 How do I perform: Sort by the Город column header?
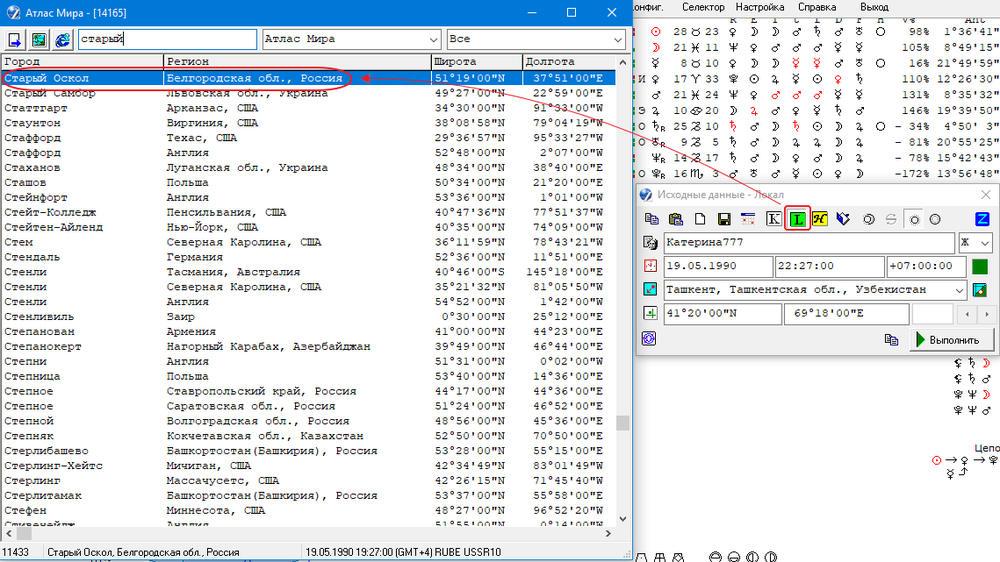82,62
